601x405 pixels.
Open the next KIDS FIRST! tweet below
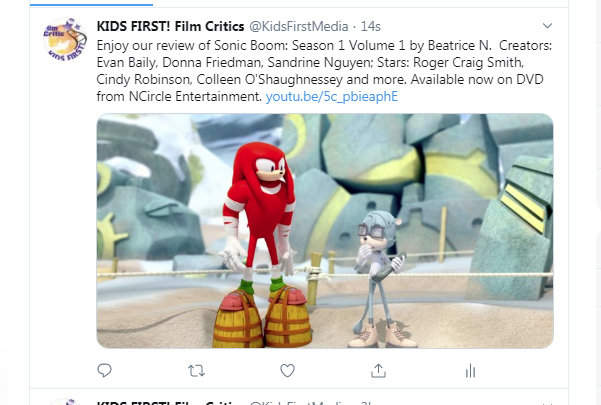(299, 397)
